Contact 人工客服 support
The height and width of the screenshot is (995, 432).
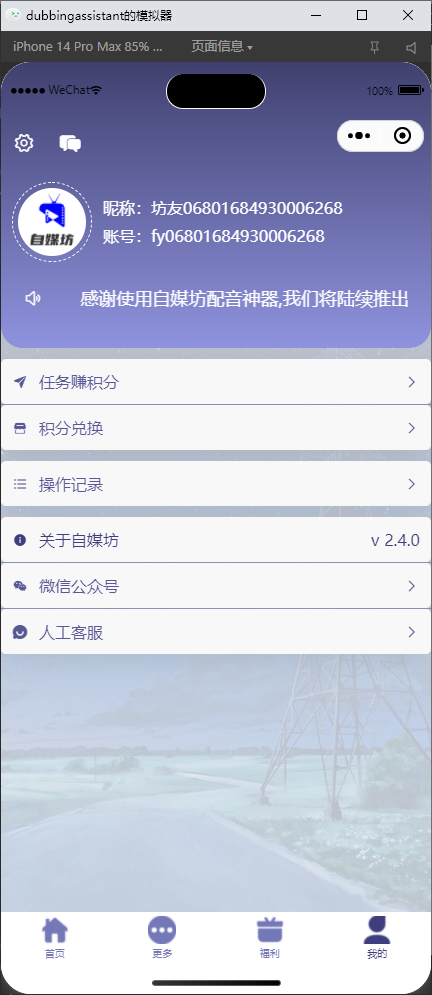(216, 632)
